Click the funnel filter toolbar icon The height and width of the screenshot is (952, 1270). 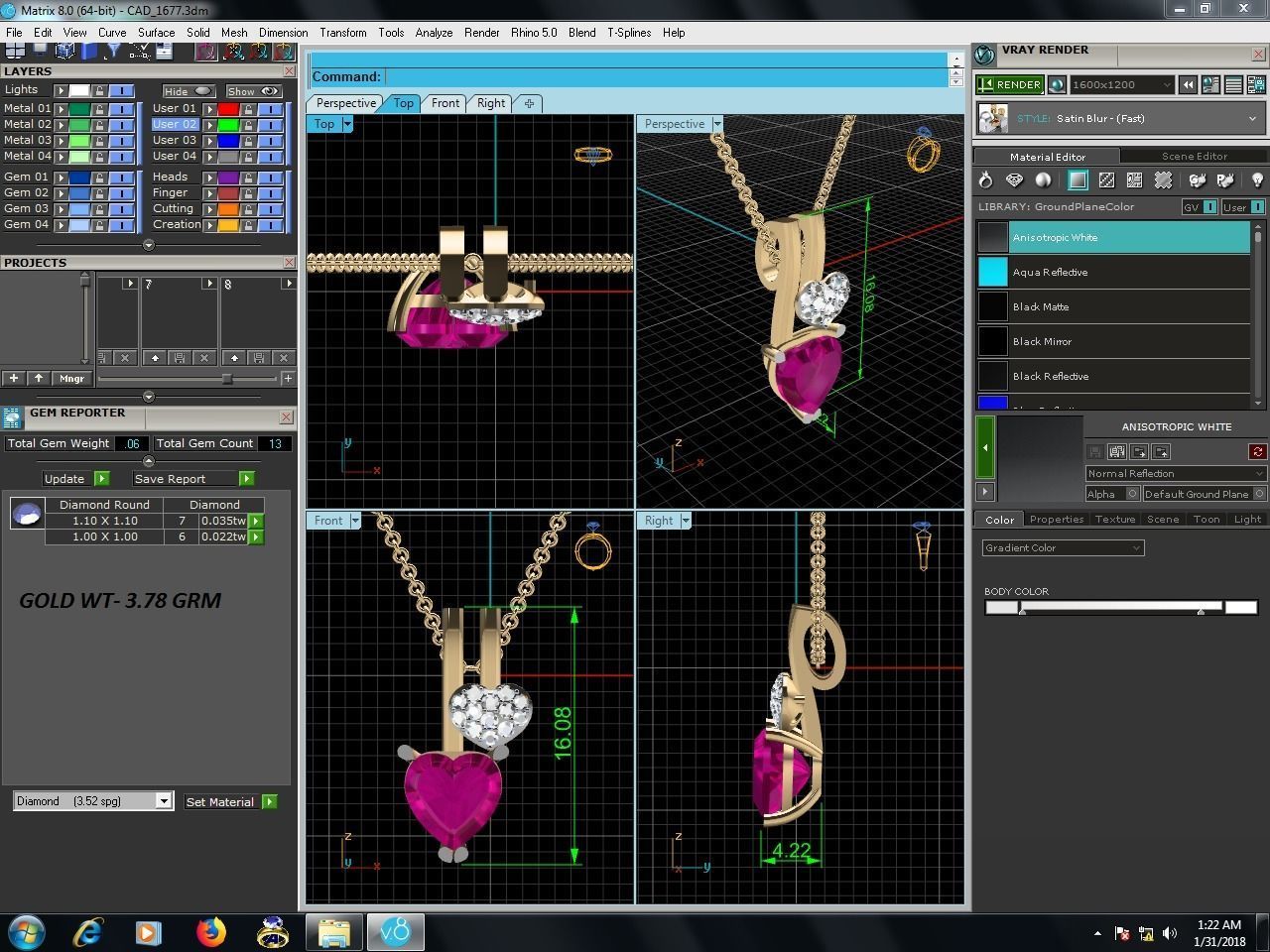coord(114,50)
